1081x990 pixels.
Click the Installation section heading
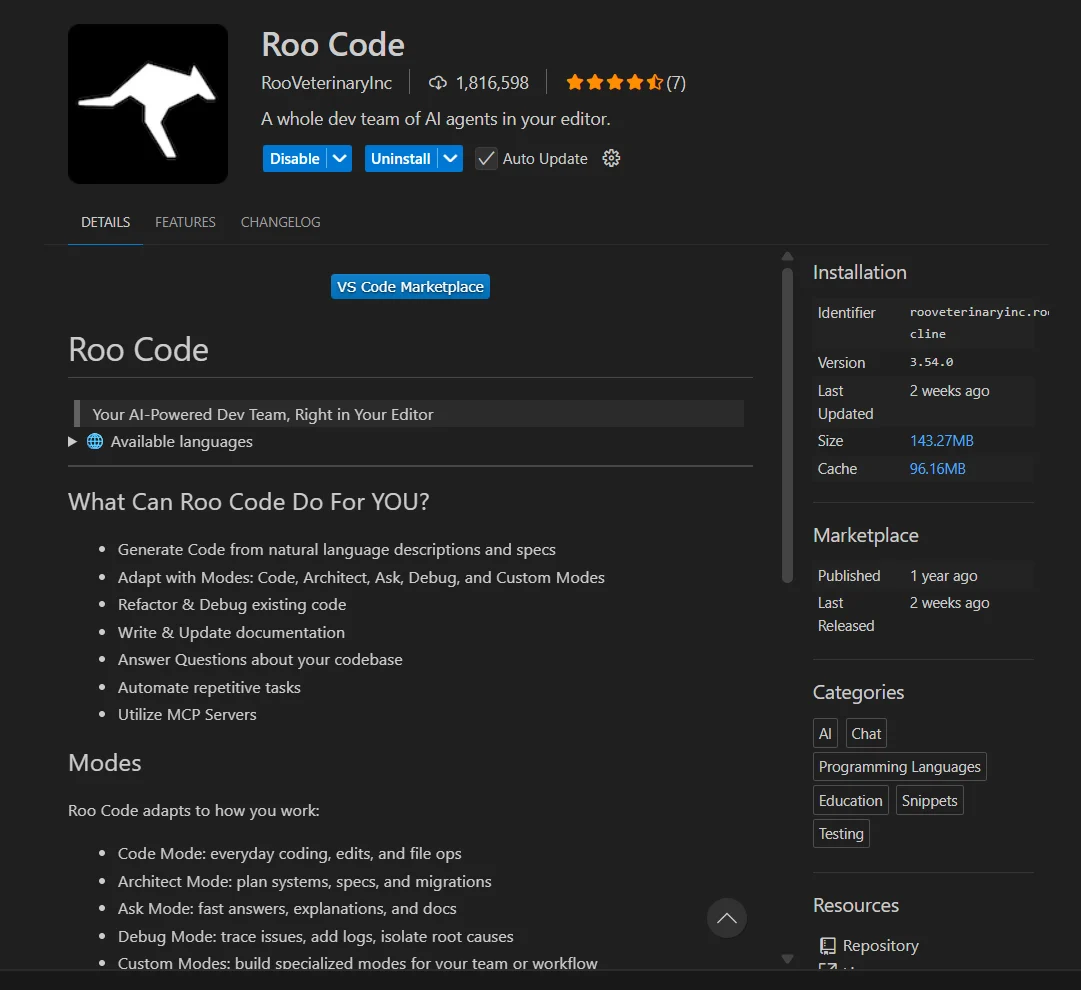click(860, 272)
